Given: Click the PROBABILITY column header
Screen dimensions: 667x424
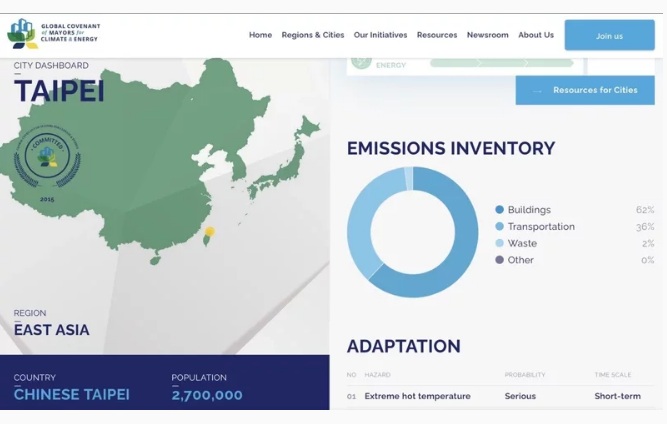Looking at the screenshot, I should click(x=525, y=375).
